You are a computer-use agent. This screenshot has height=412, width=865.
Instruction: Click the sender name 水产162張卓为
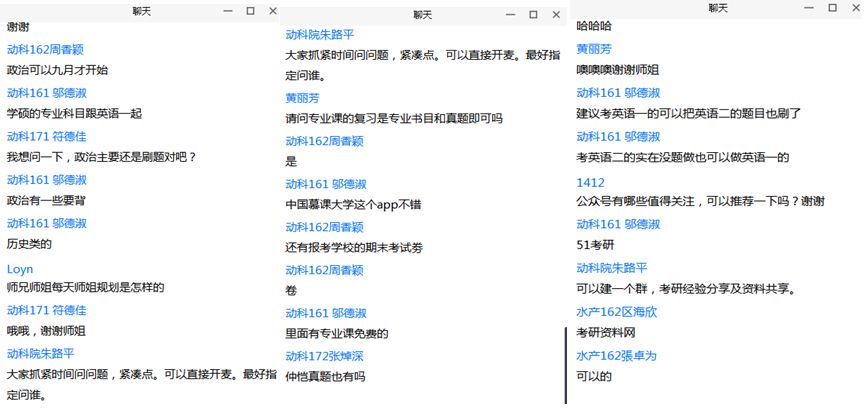pyautogui.click(x=616, y=356)
